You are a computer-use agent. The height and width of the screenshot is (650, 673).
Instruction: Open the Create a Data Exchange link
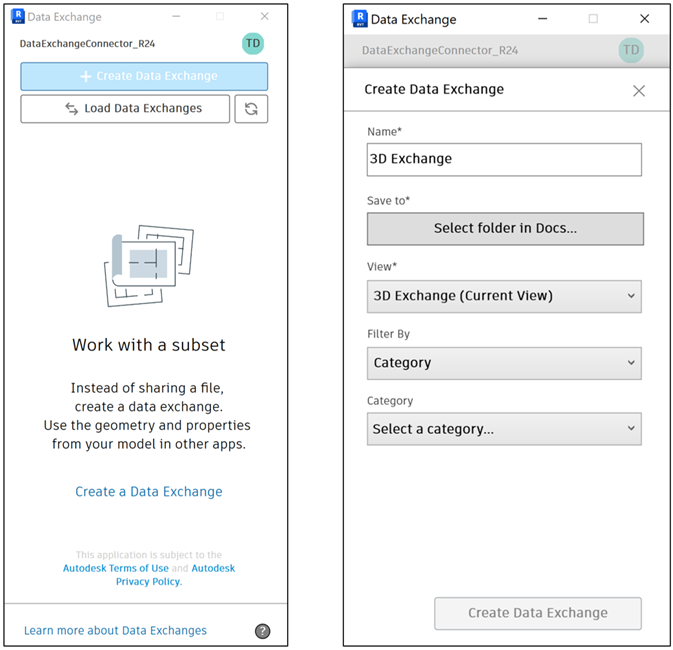(x=149, y=492)
